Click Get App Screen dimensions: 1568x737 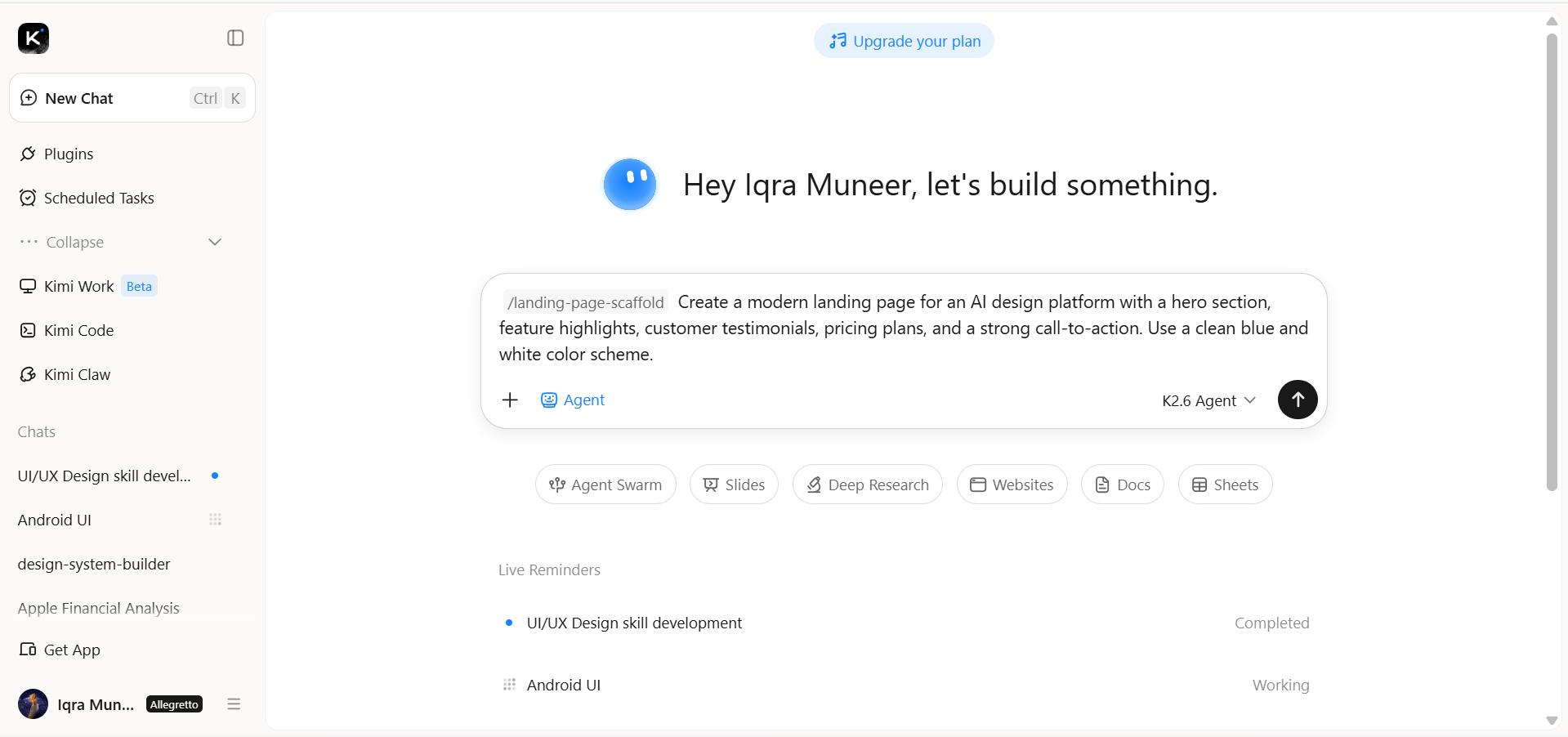pyautogui.click(x=72, y=650)
